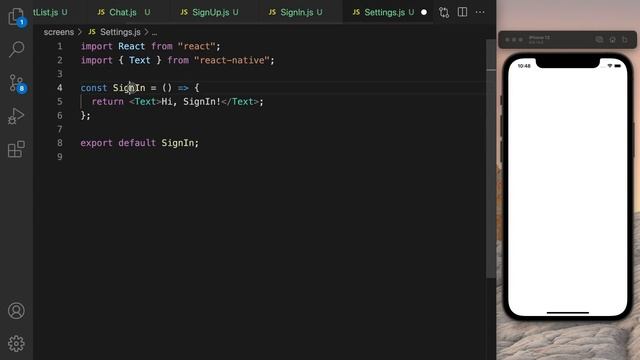Click the simulator home toolbar icon
Viewport: 640px width, 360px height.
[612, 40]
